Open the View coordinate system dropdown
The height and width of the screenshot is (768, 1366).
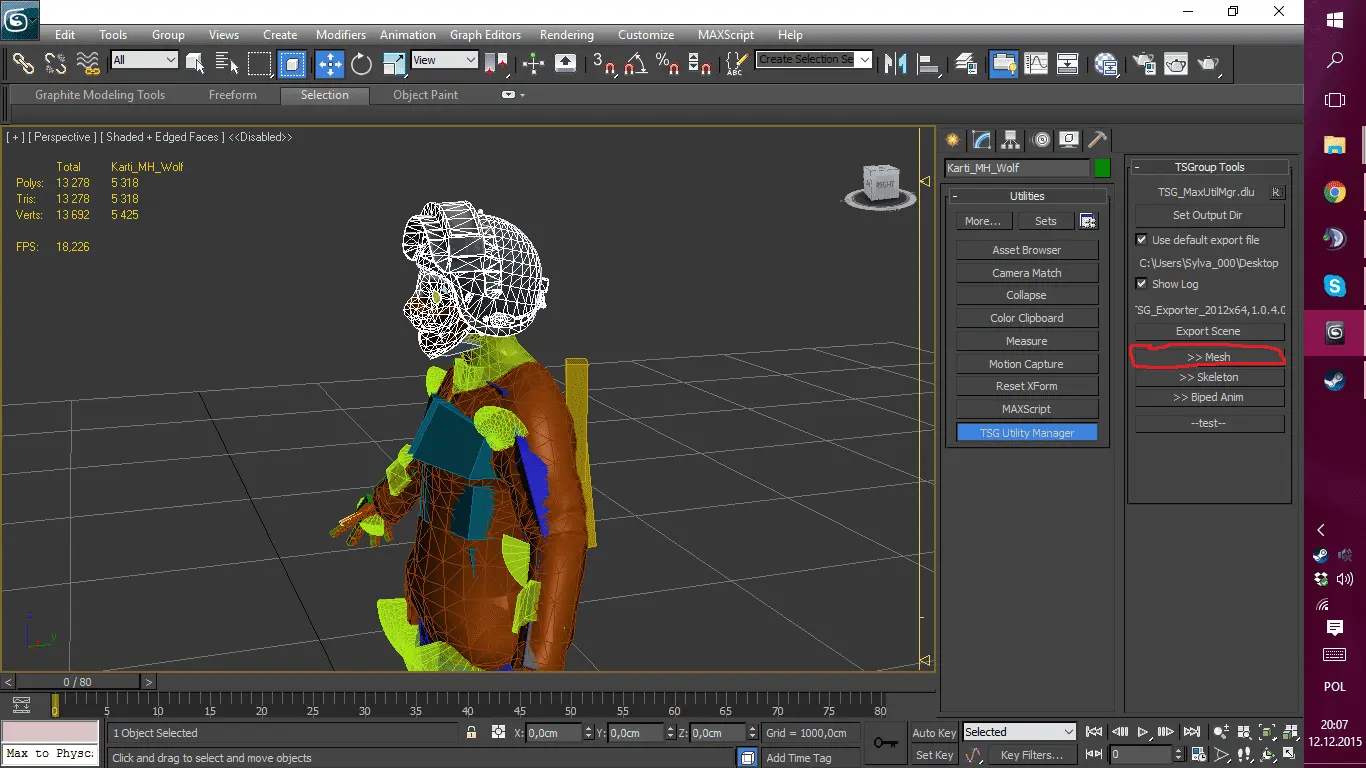coord(444,60)
